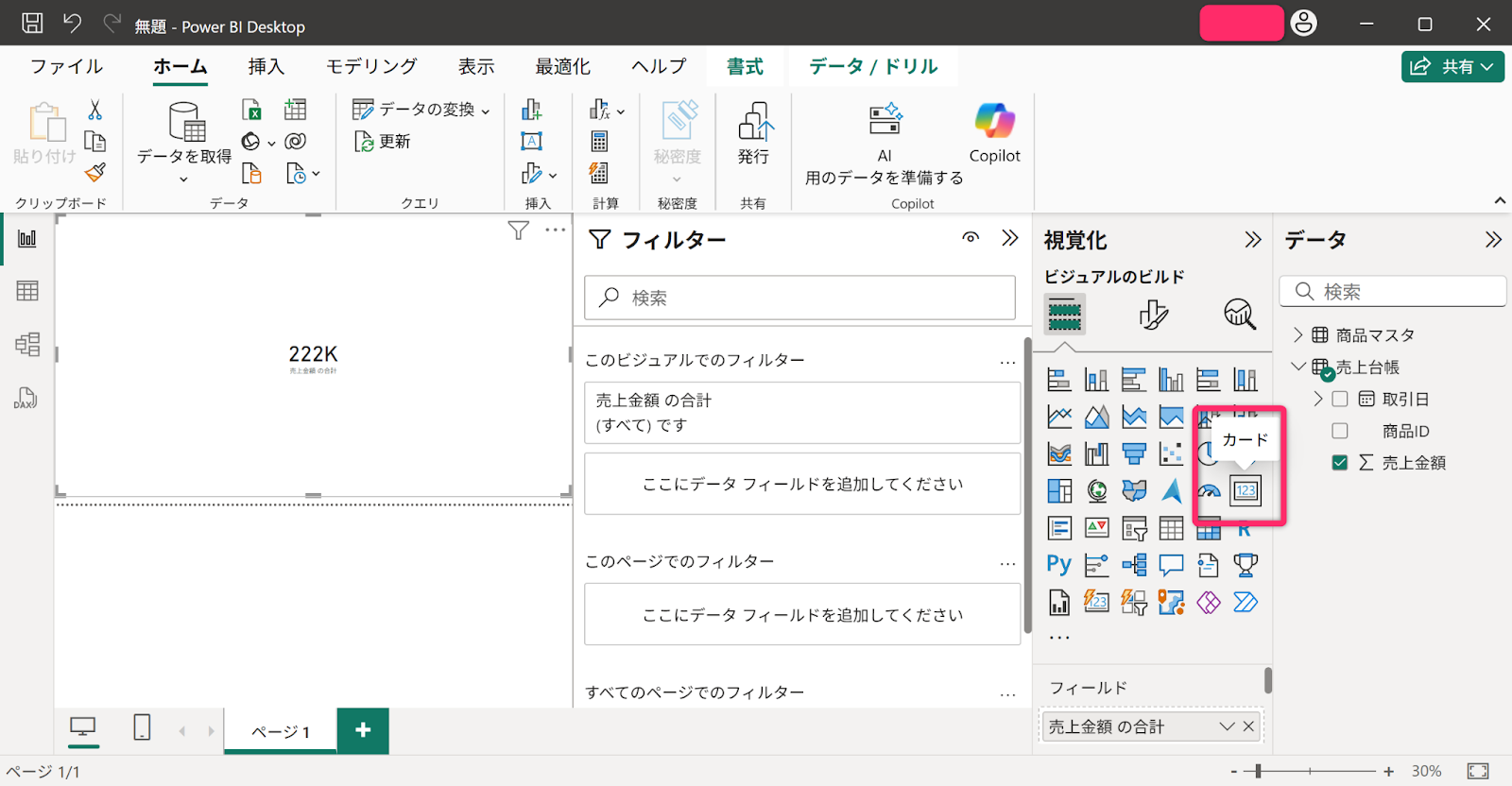Click the zoom slider handle in status bar

1258,772
